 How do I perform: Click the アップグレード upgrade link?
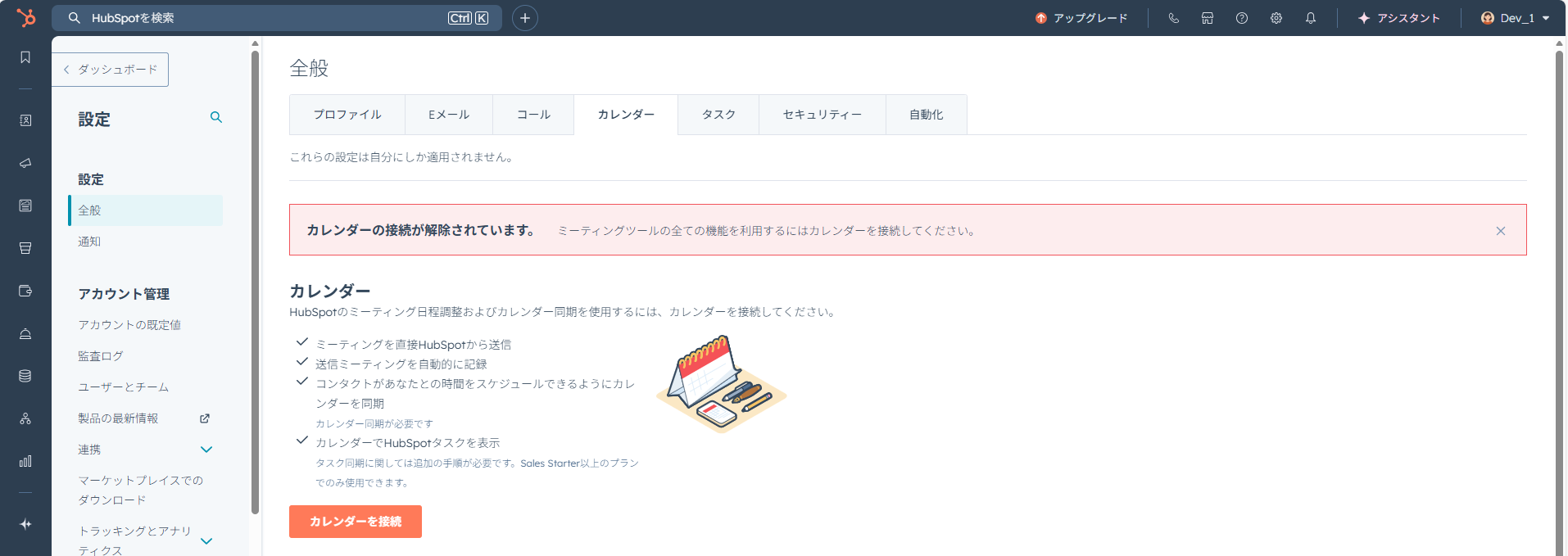(1081, 18)
